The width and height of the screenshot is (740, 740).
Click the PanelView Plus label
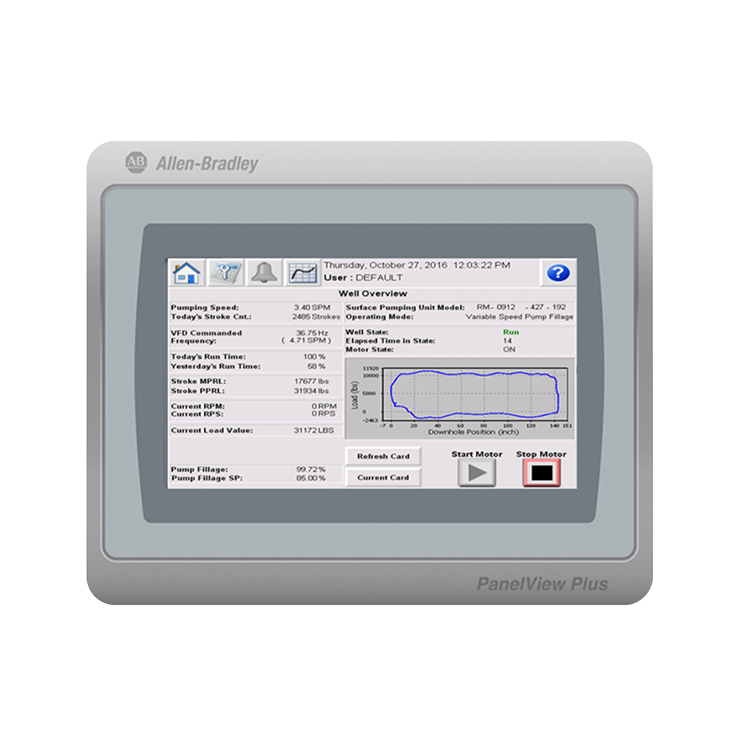[x=542, y=584]
